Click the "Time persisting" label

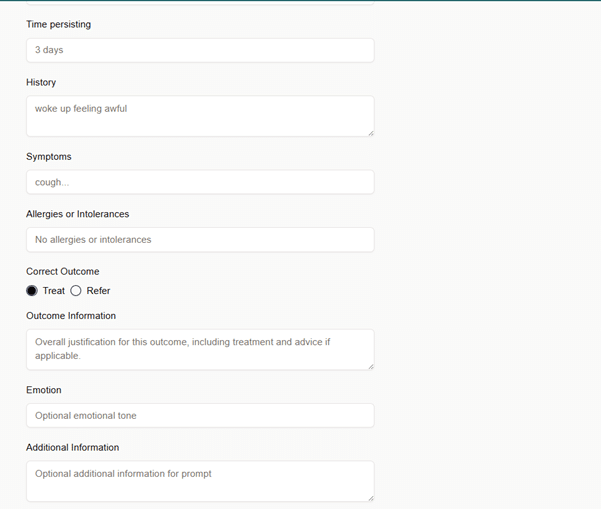58,24
